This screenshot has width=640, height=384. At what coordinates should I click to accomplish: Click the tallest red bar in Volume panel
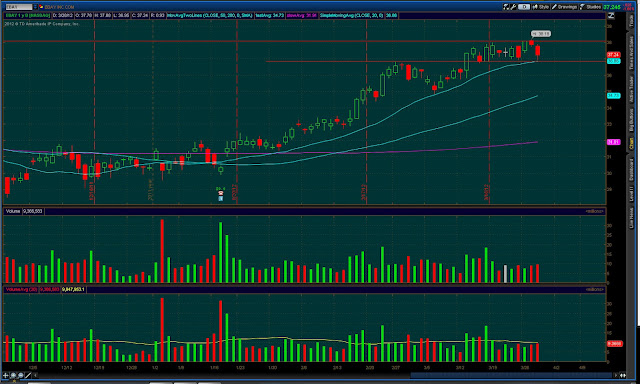point(162,251)
